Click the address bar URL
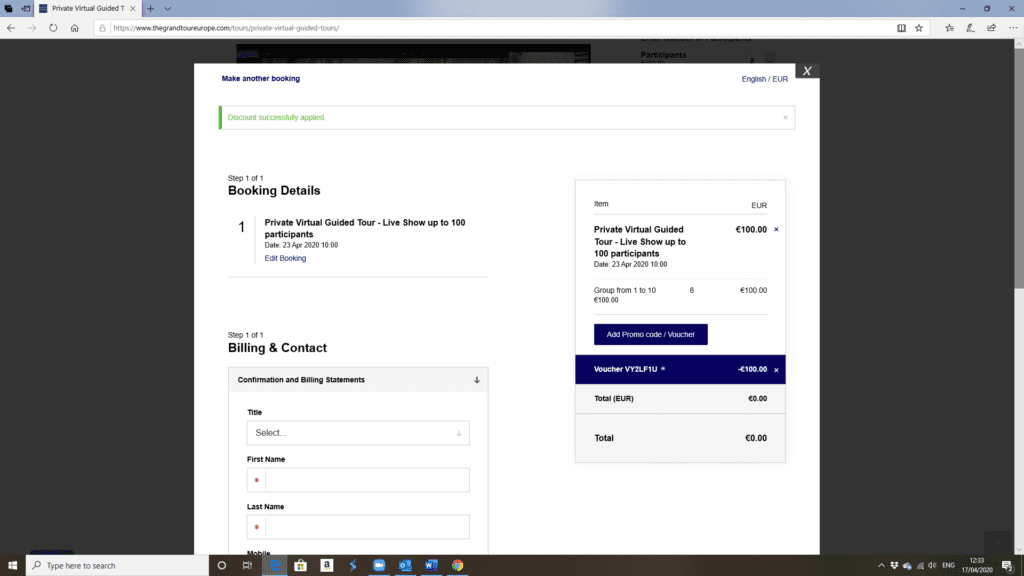 [226, 28]
